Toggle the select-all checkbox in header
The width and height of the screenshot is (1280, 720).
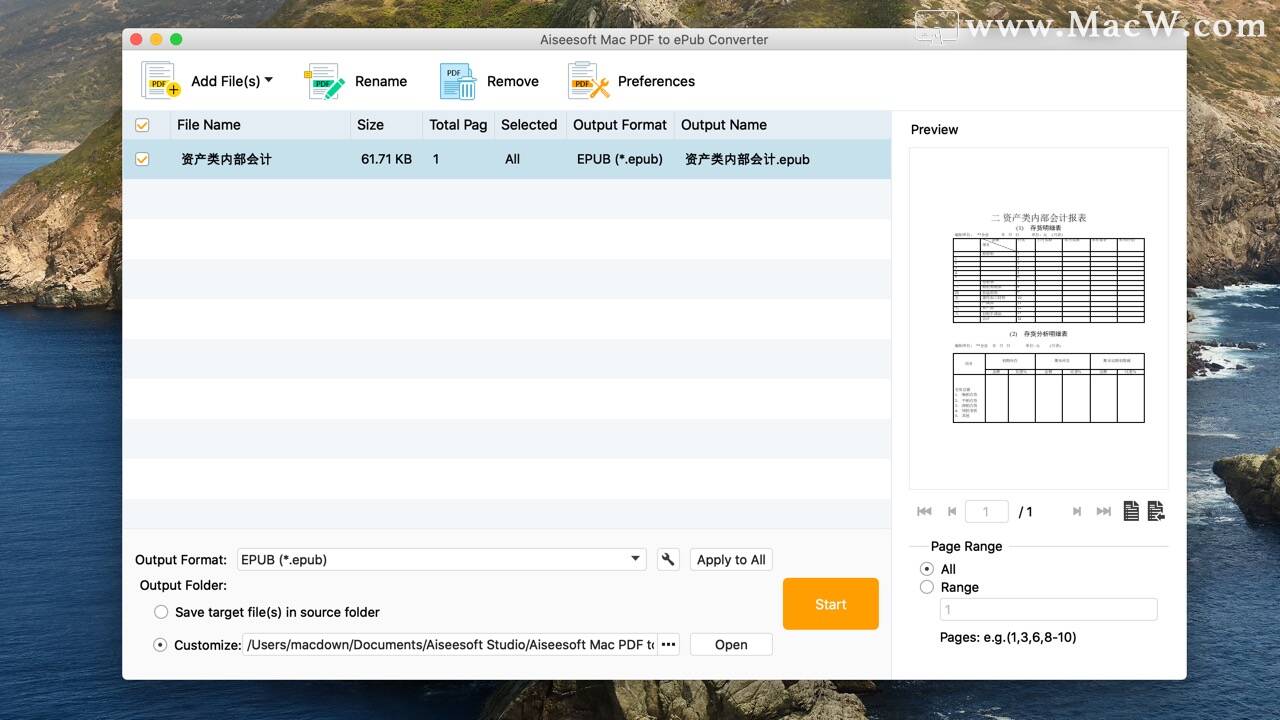tap(142, 125)
